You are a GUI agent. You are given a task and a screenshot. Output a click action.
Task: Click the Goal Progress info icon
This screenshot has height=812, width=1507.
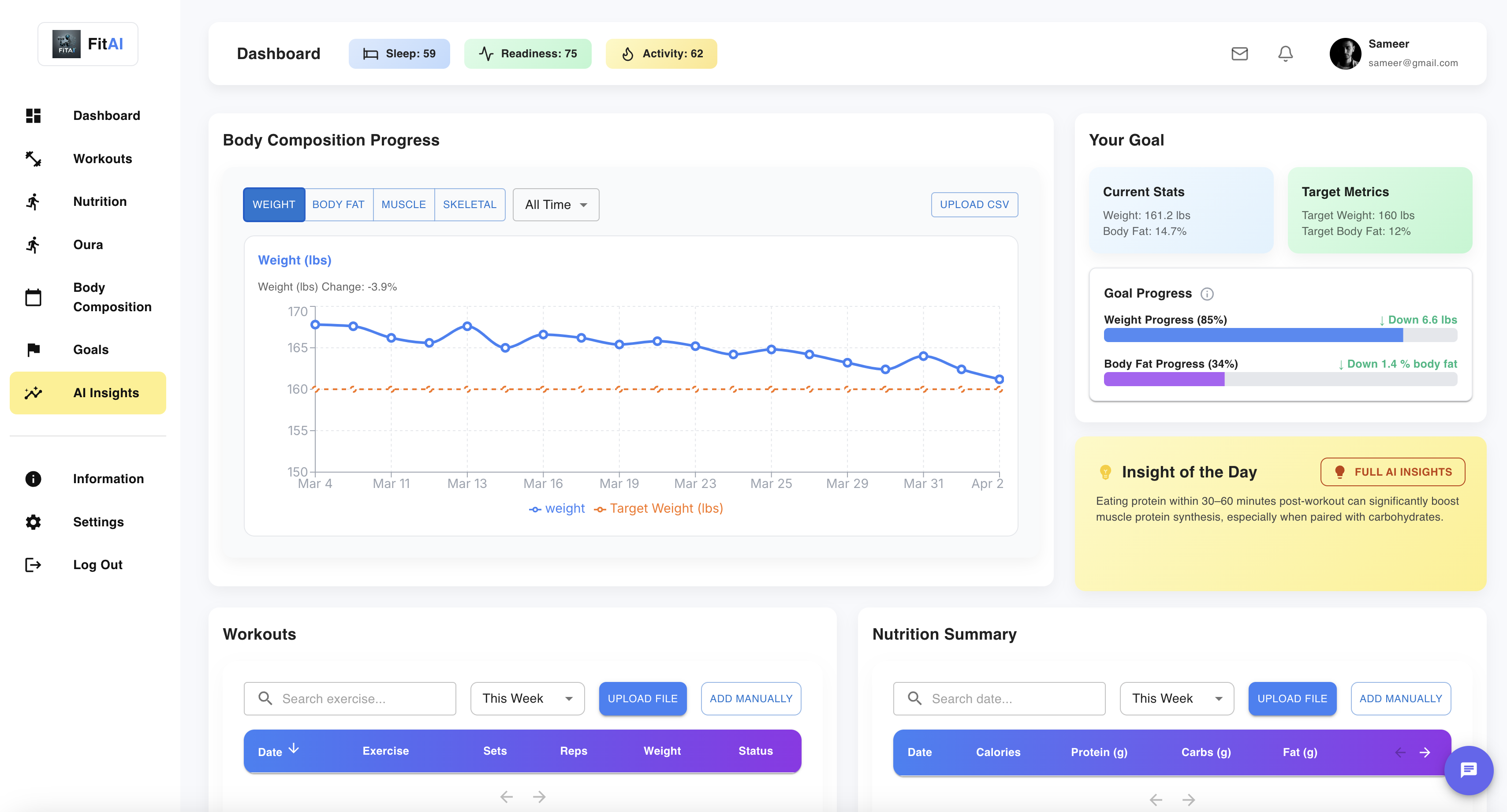tap(1207, 294)
